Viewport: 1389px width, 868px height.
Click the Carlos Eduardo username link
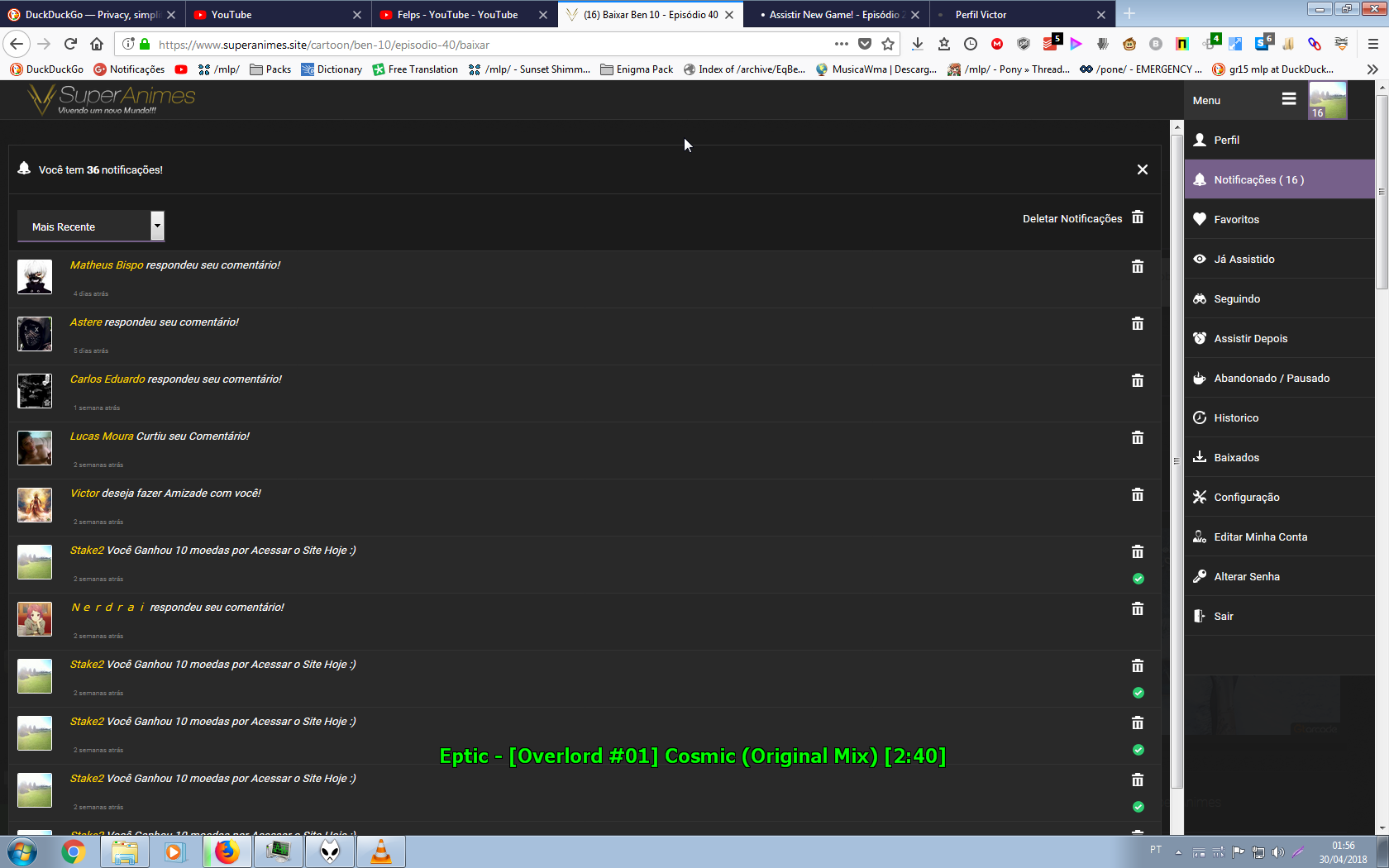(x=107, y=379)
